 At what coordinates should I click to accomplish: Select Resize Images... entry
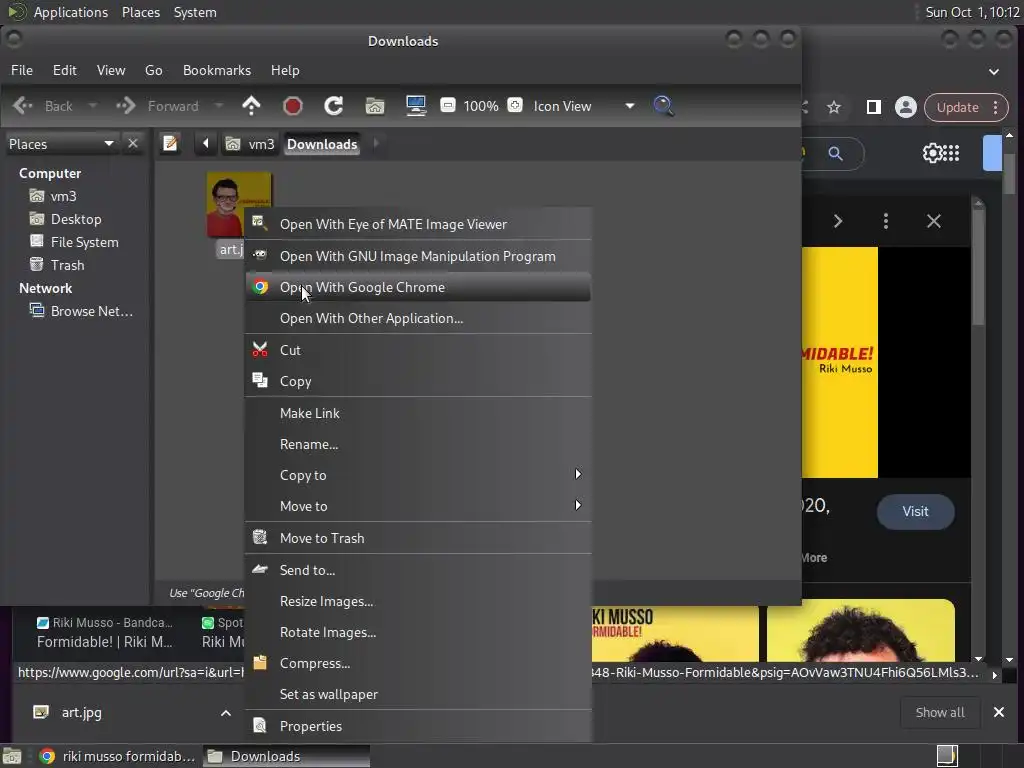(x=418, y=601)
